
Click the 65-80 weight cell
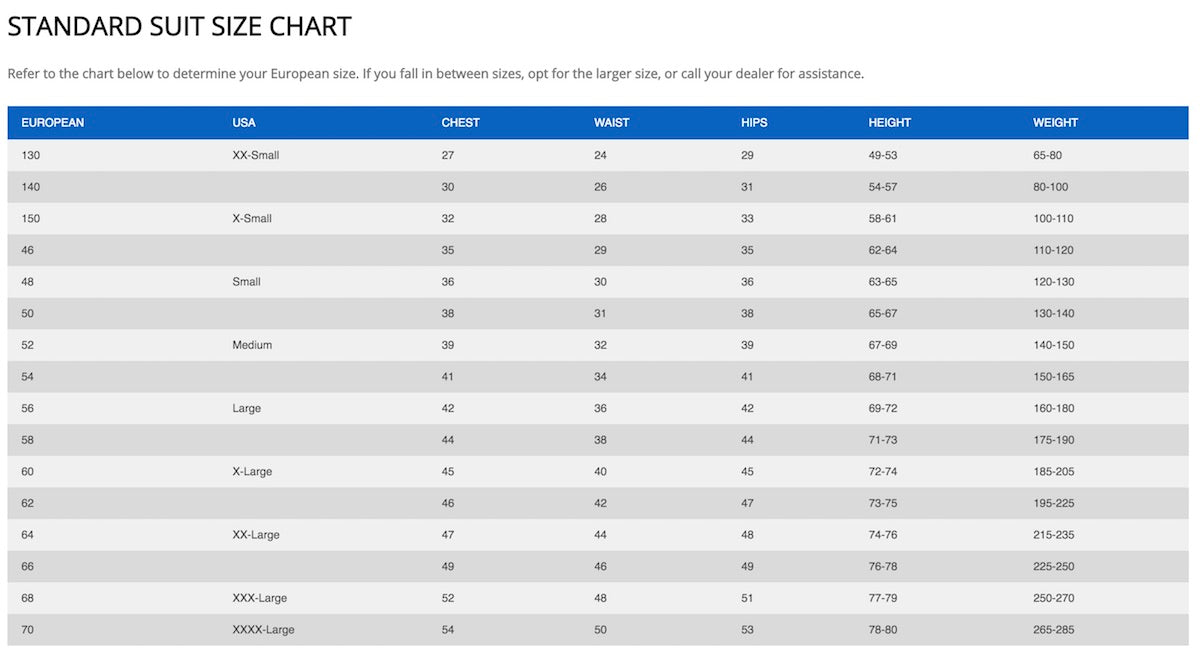click(1048, 156)
